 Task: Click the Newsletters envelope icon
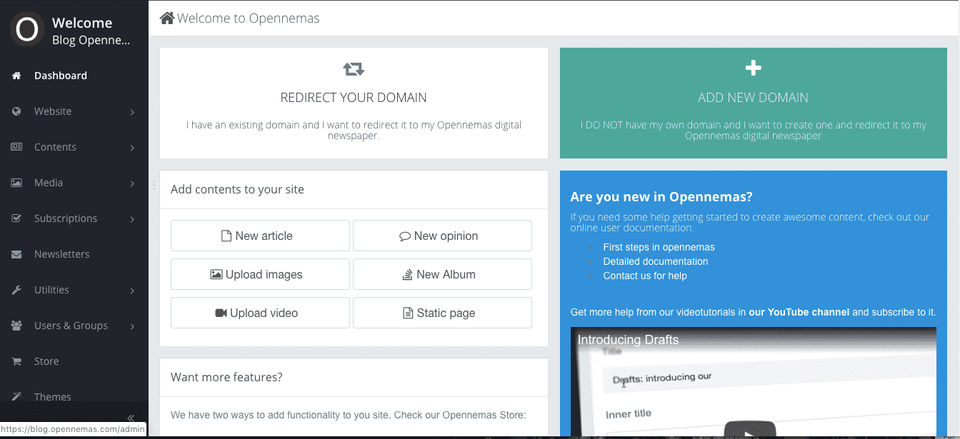click(x=16, y=254)
